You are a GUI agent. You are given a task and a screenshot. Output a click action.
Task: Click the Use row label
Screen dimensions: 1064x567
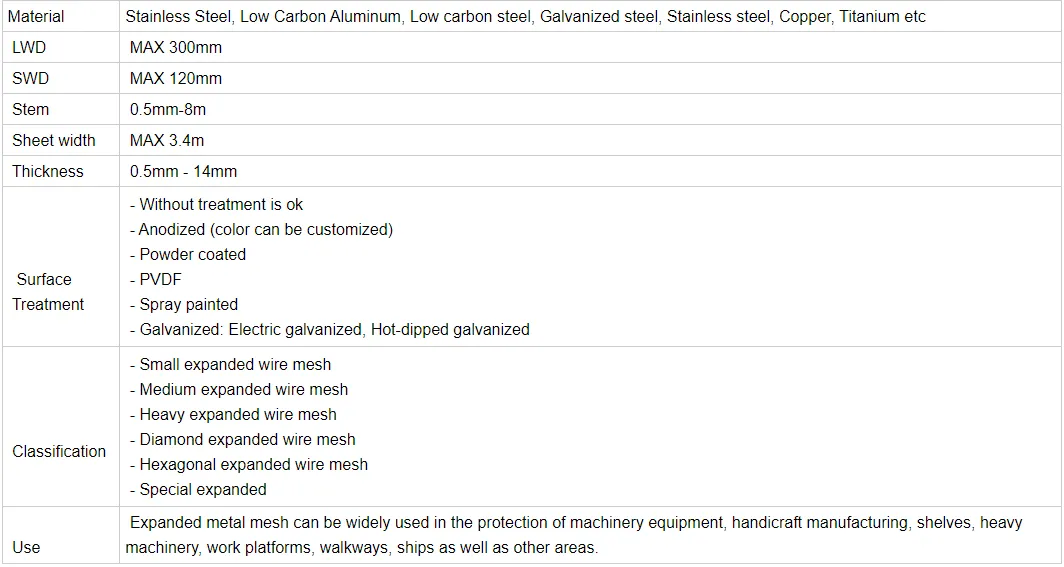point(26,547)
